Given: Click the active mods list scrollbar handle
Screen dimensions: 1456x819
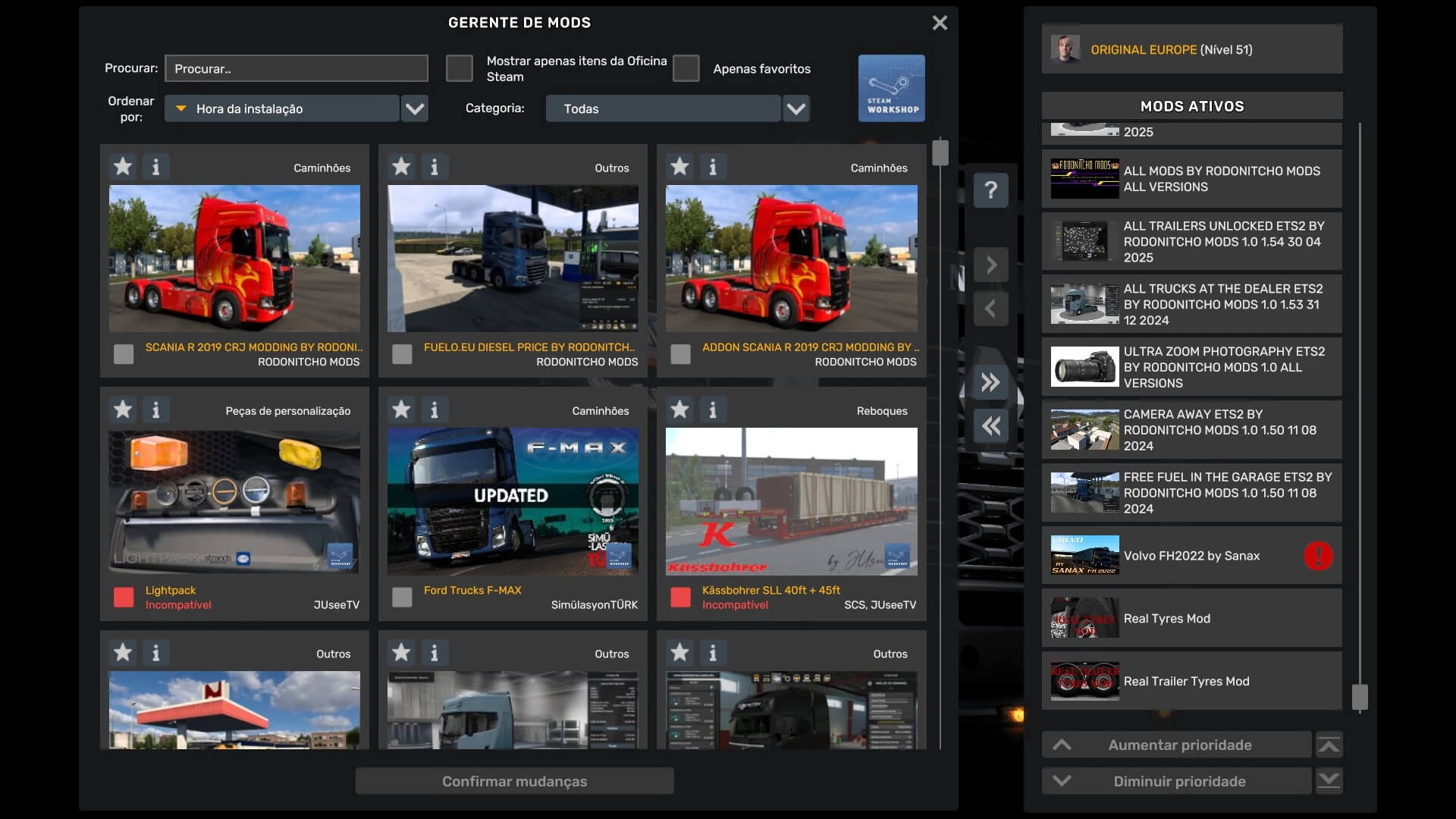Looking at the screenshot, I should pyautogui.click(x=1360, y=697).
